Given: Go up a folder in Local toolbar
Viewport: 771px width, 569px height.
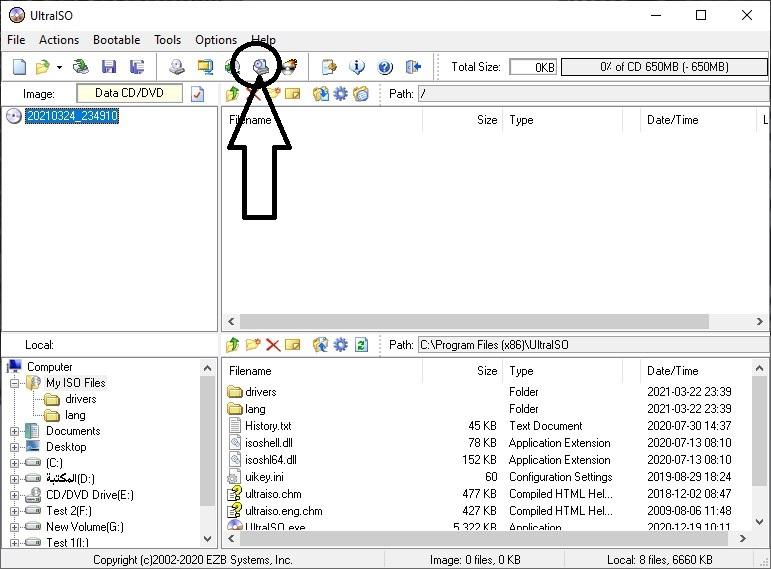Looking at the screenshot, I should 233,345.
